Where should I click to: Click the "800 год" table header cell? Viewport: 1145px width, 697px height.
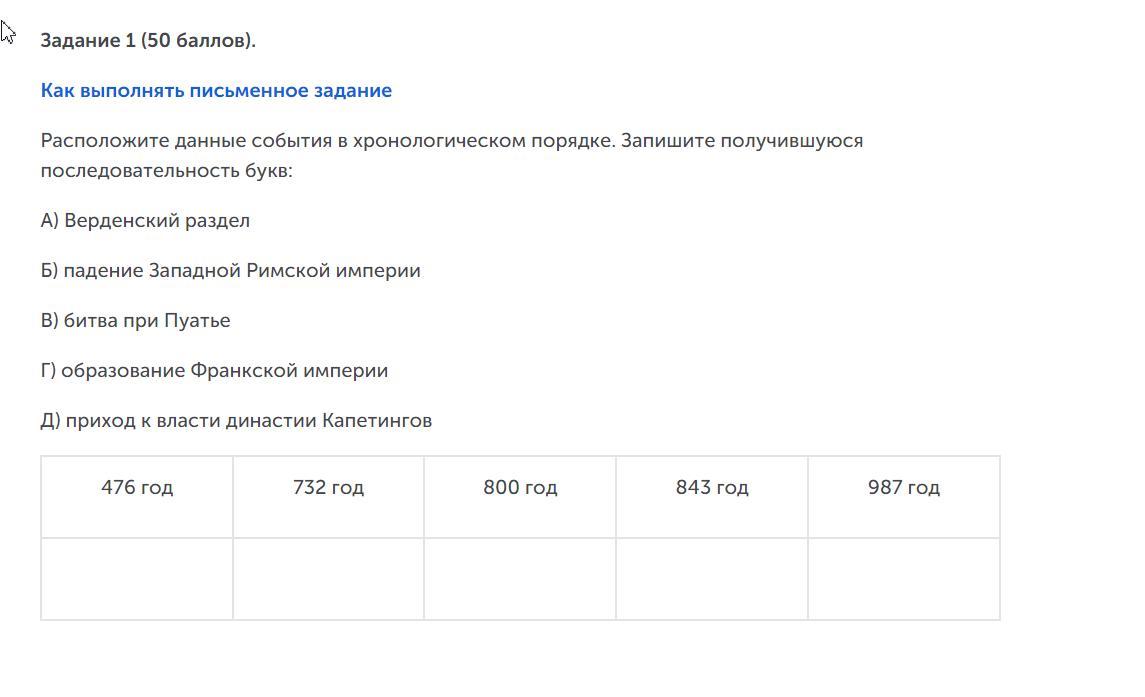(520, 488)
